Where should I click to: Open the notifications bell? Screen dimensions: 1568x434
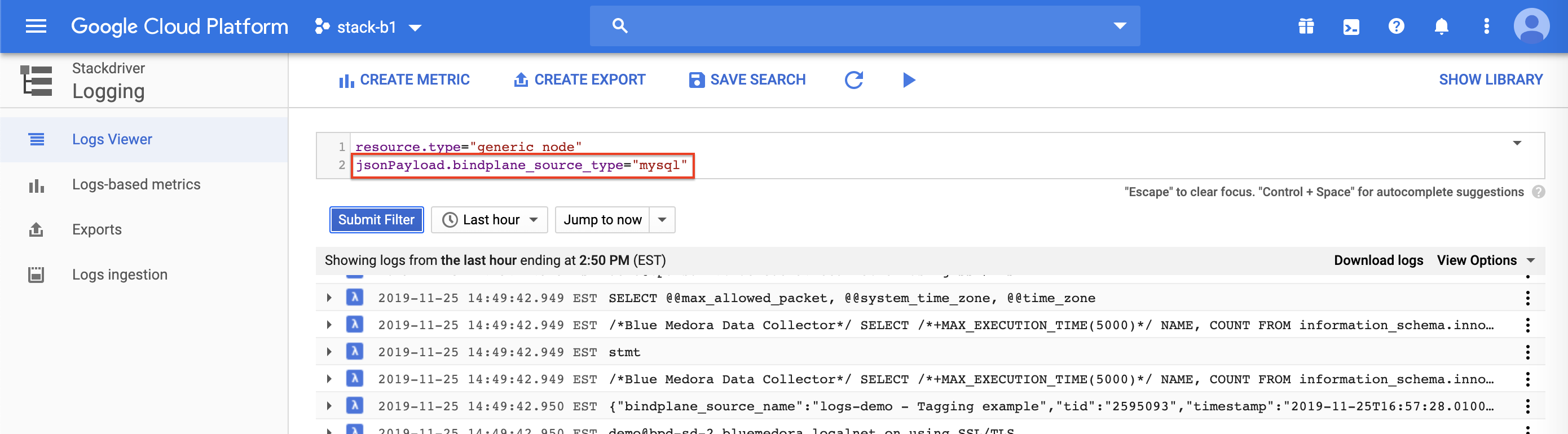1441,26
